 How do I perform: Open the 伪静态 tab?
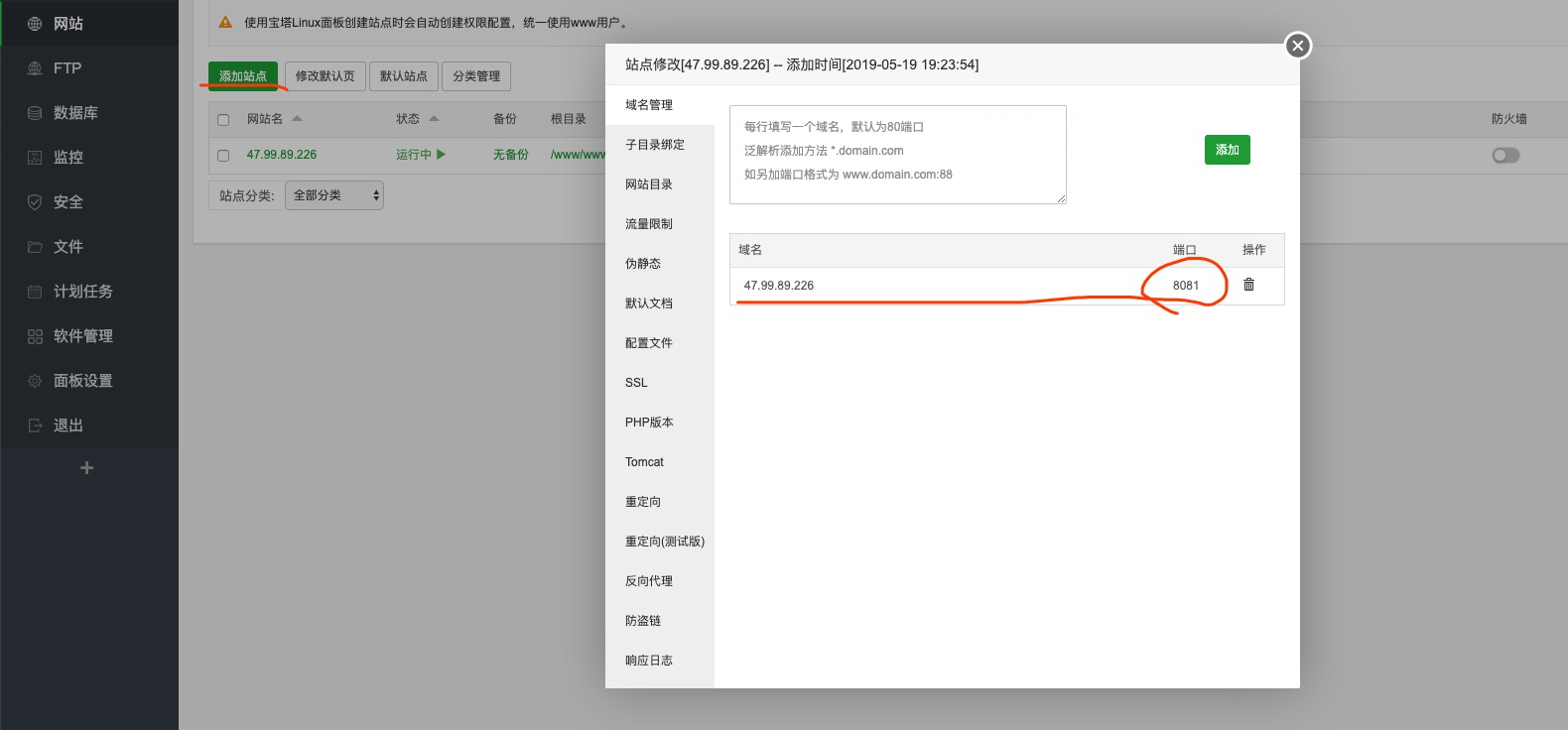click(x=660, y=264)
